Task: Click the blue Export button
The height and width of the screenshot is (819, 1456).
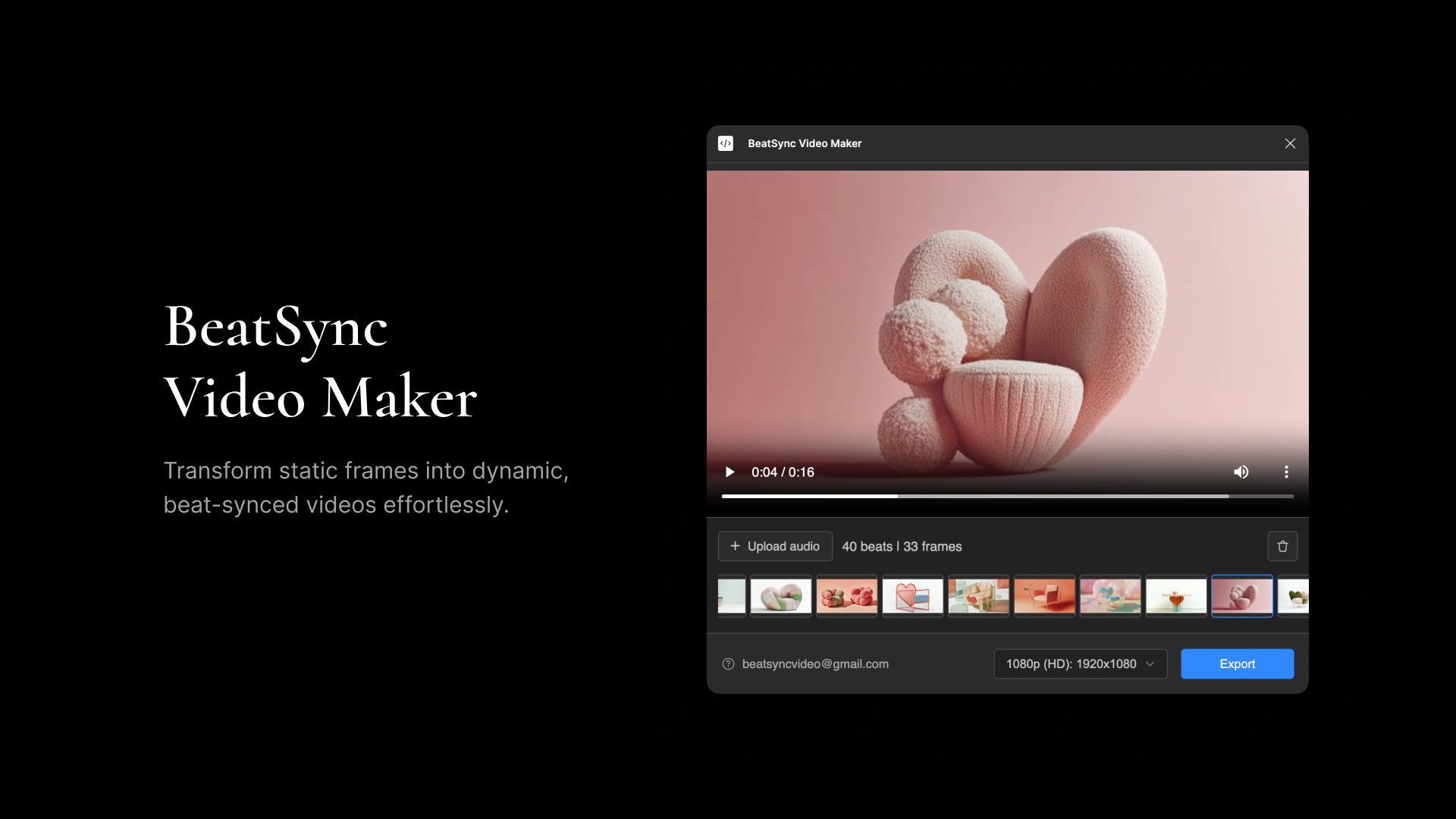Action: (1237, 664)
